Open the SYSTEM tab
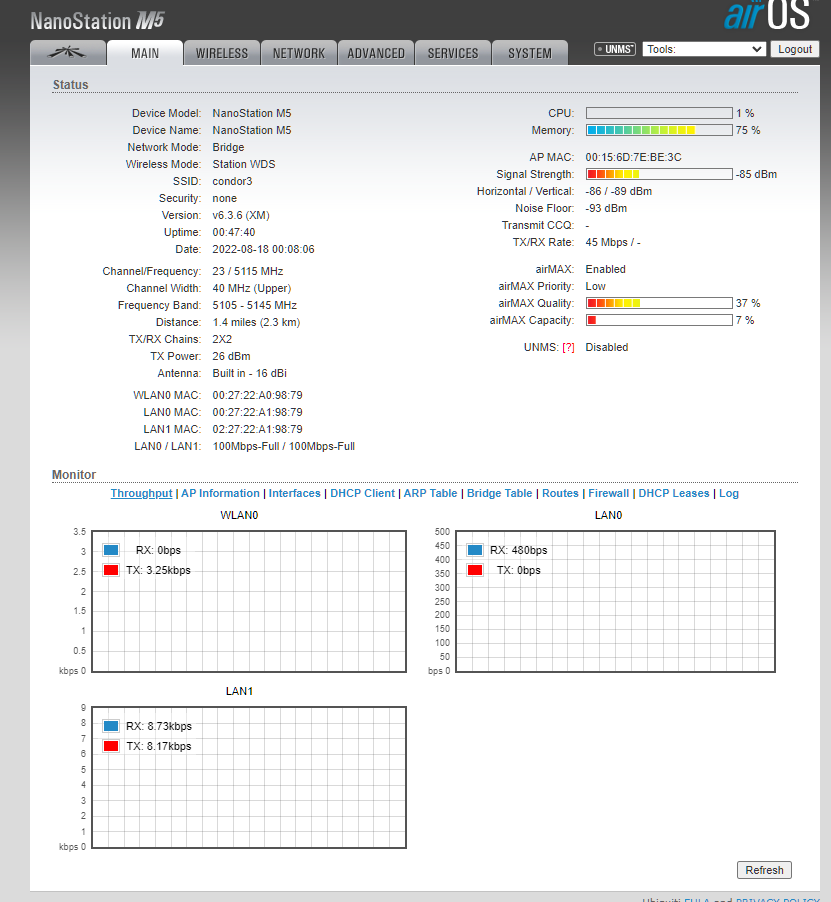Screen dimensions: 831x902 [530, 53]
